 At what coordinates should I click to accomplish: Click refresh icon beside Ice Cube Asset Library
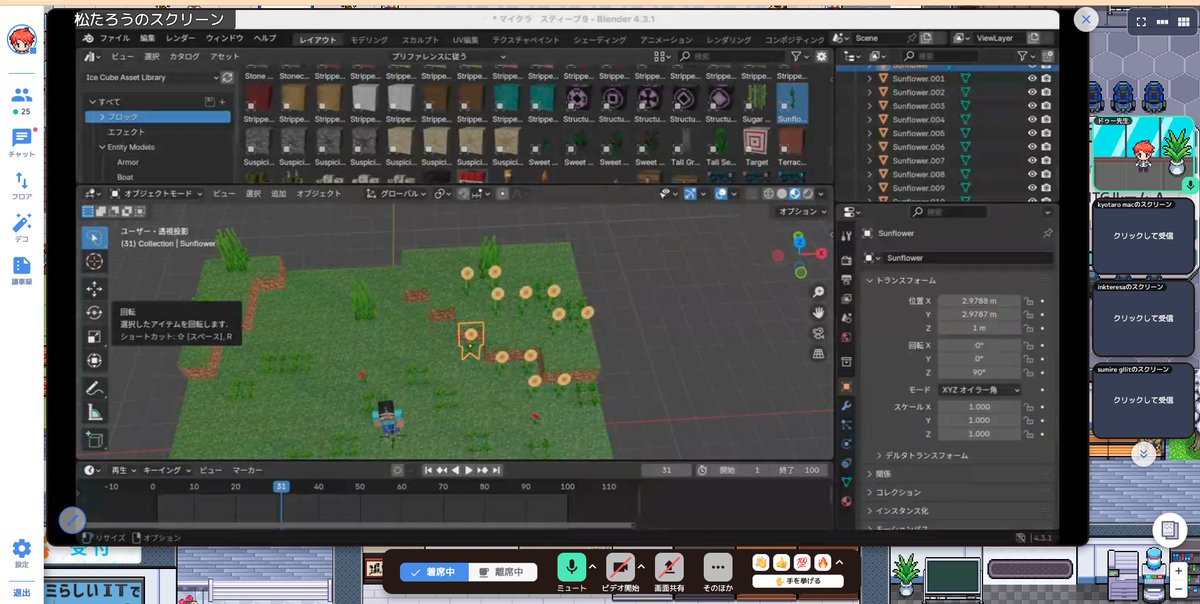coord(227,77)
